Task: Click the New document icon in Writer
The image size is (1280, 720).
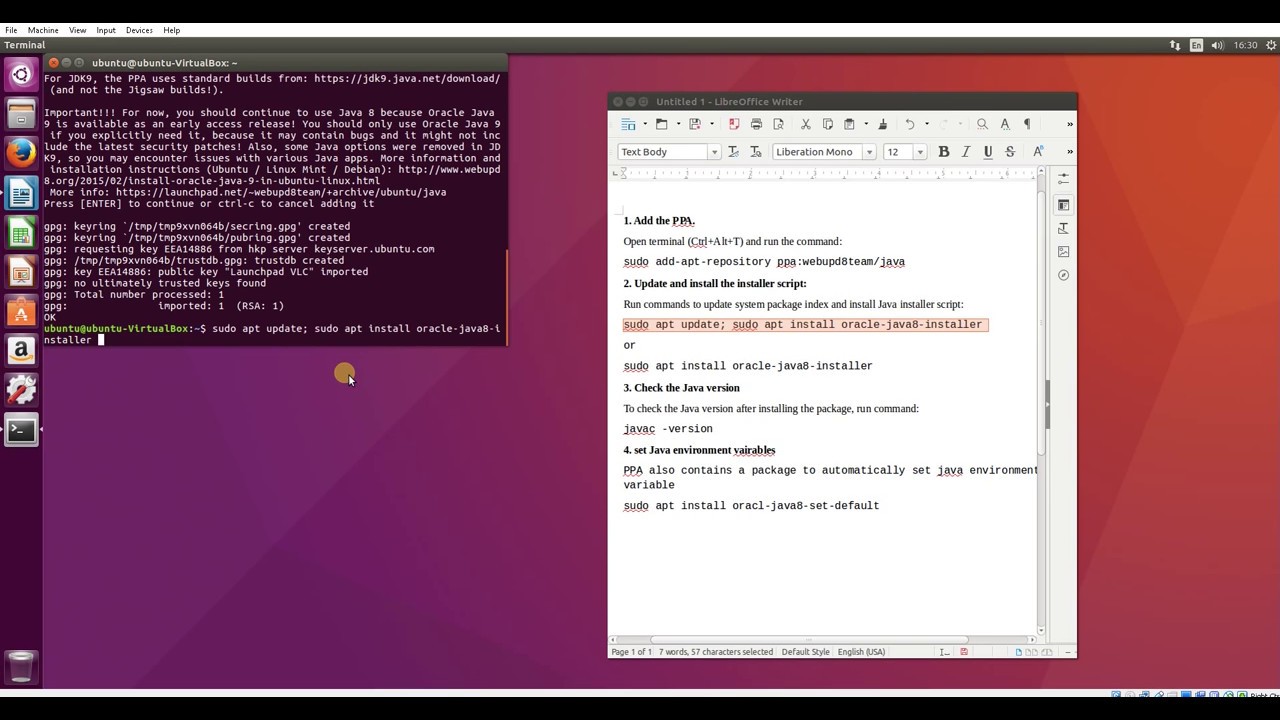Action: 628,124
